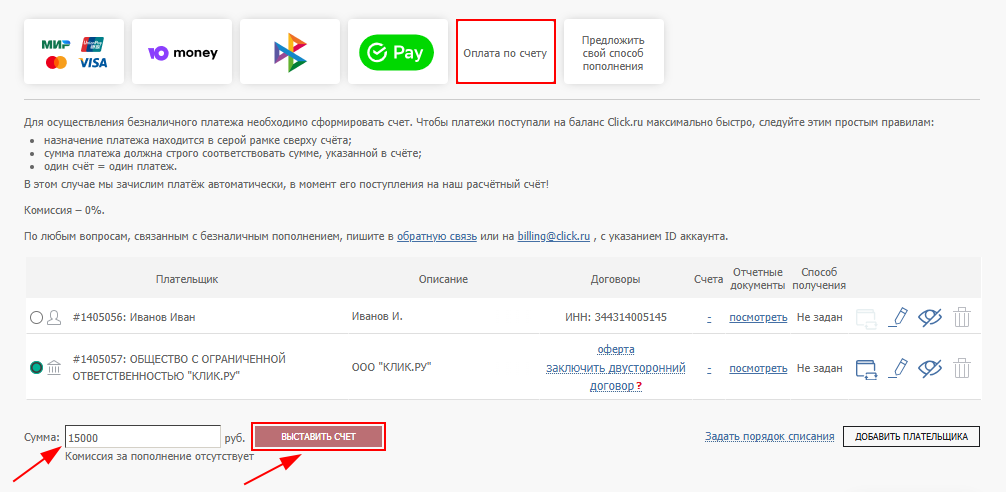Select the green SberPay payment option

(397, 52)
